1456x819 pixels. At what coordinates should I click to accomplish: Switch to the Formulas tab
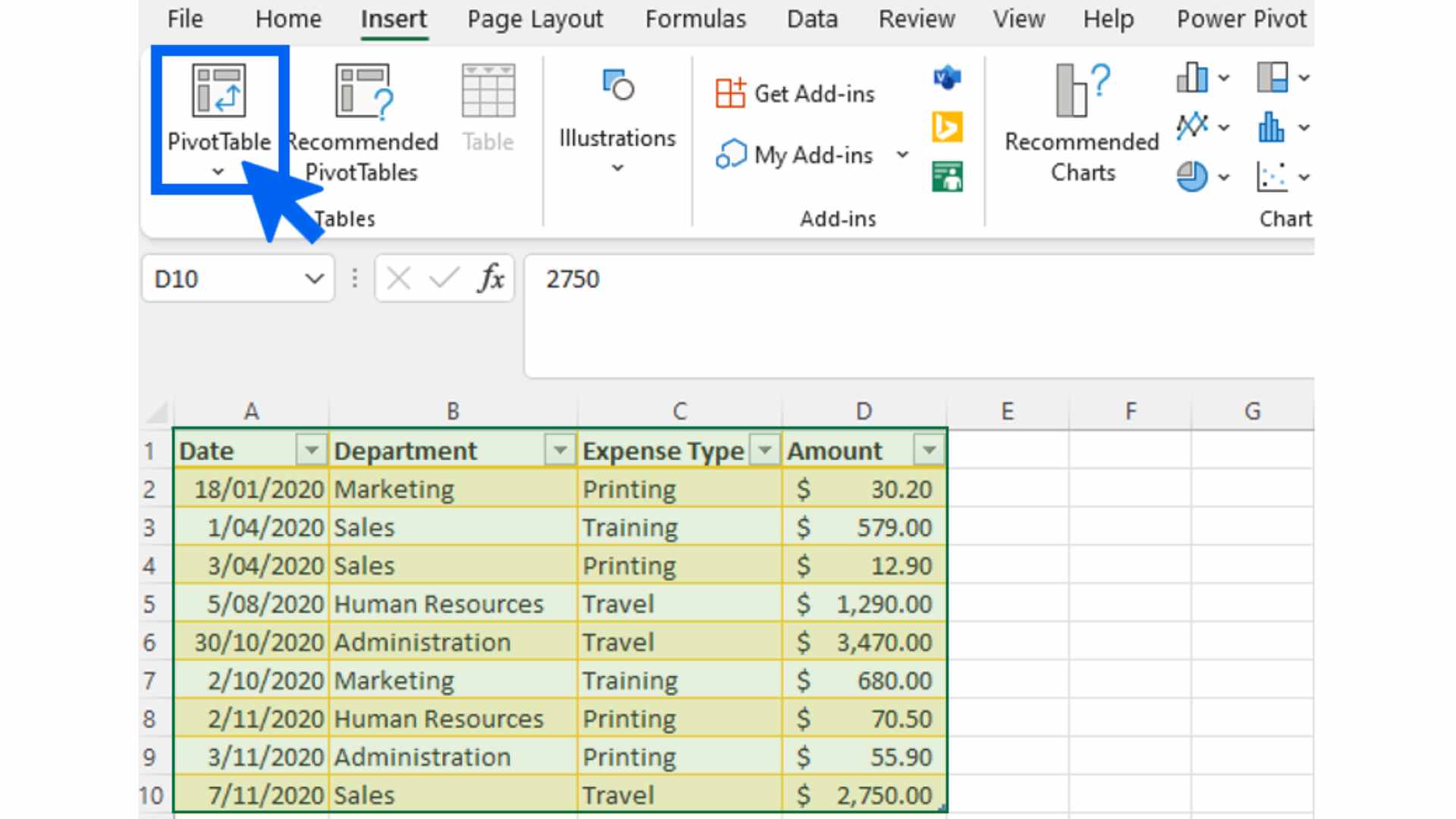[695, 19]
